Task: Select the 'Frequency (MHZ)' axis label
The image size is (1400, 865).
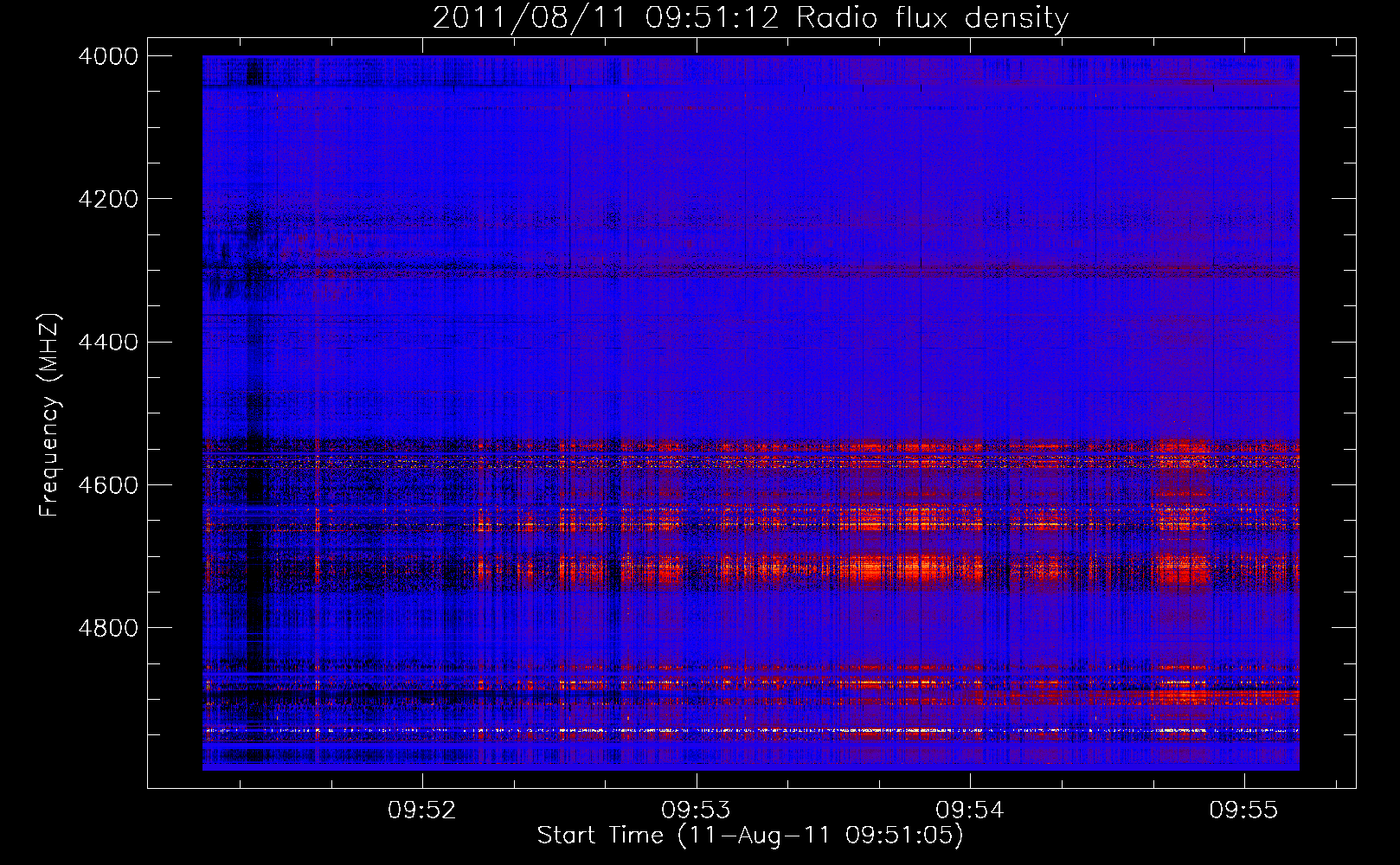Action: click(50, 415)
